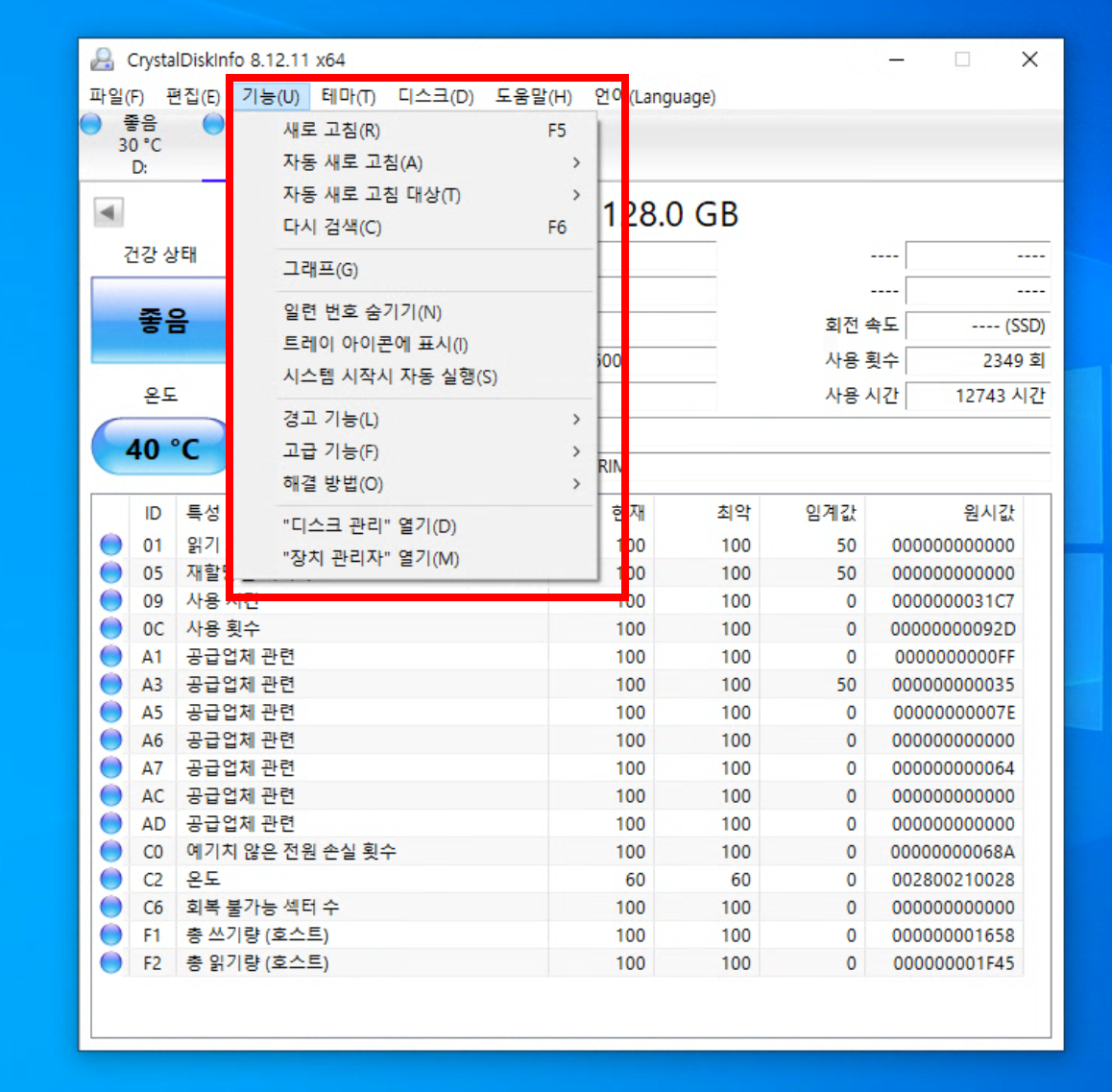
Task: Expand 자동 새로 고침(A) submenu
Action: [416, 162]
